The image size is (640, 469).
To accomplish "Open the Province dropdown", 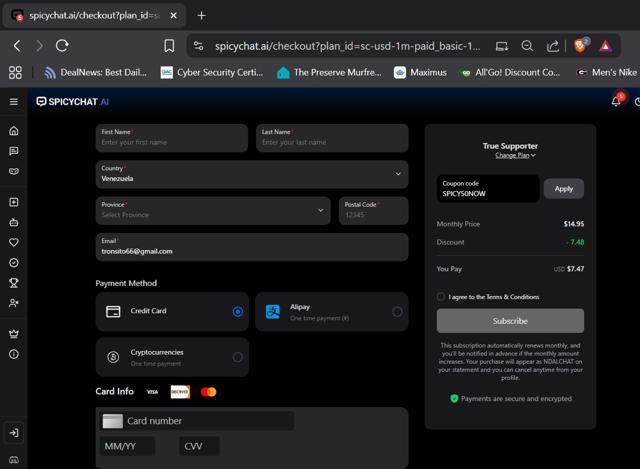I will [213, 211].
